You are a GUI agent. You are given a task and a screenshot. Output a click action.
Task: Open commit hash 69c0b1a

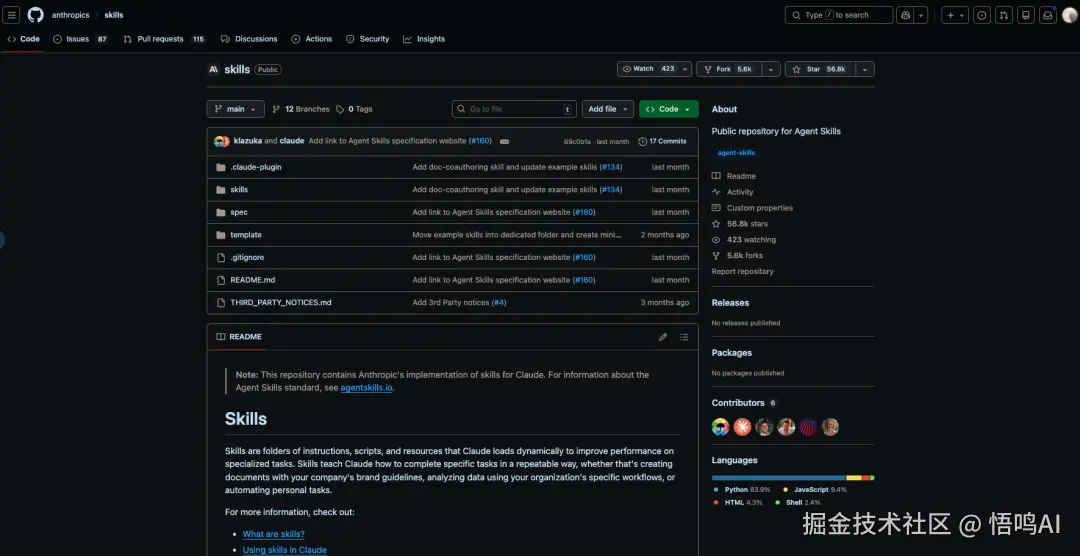click(577, 142)
